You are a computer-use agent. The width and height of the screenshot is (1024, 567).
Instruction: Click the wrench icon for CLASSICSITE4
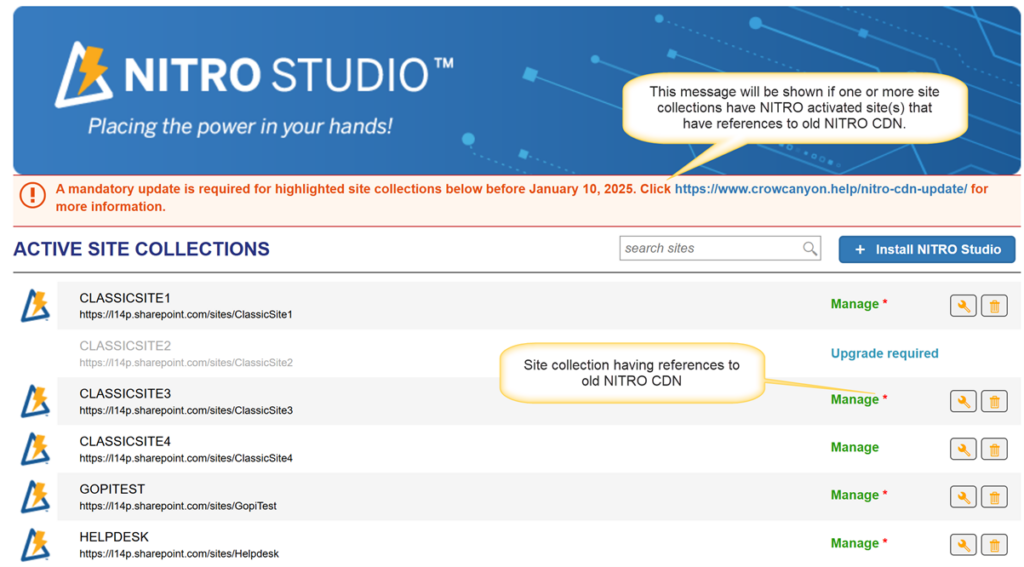coord(962,449)
